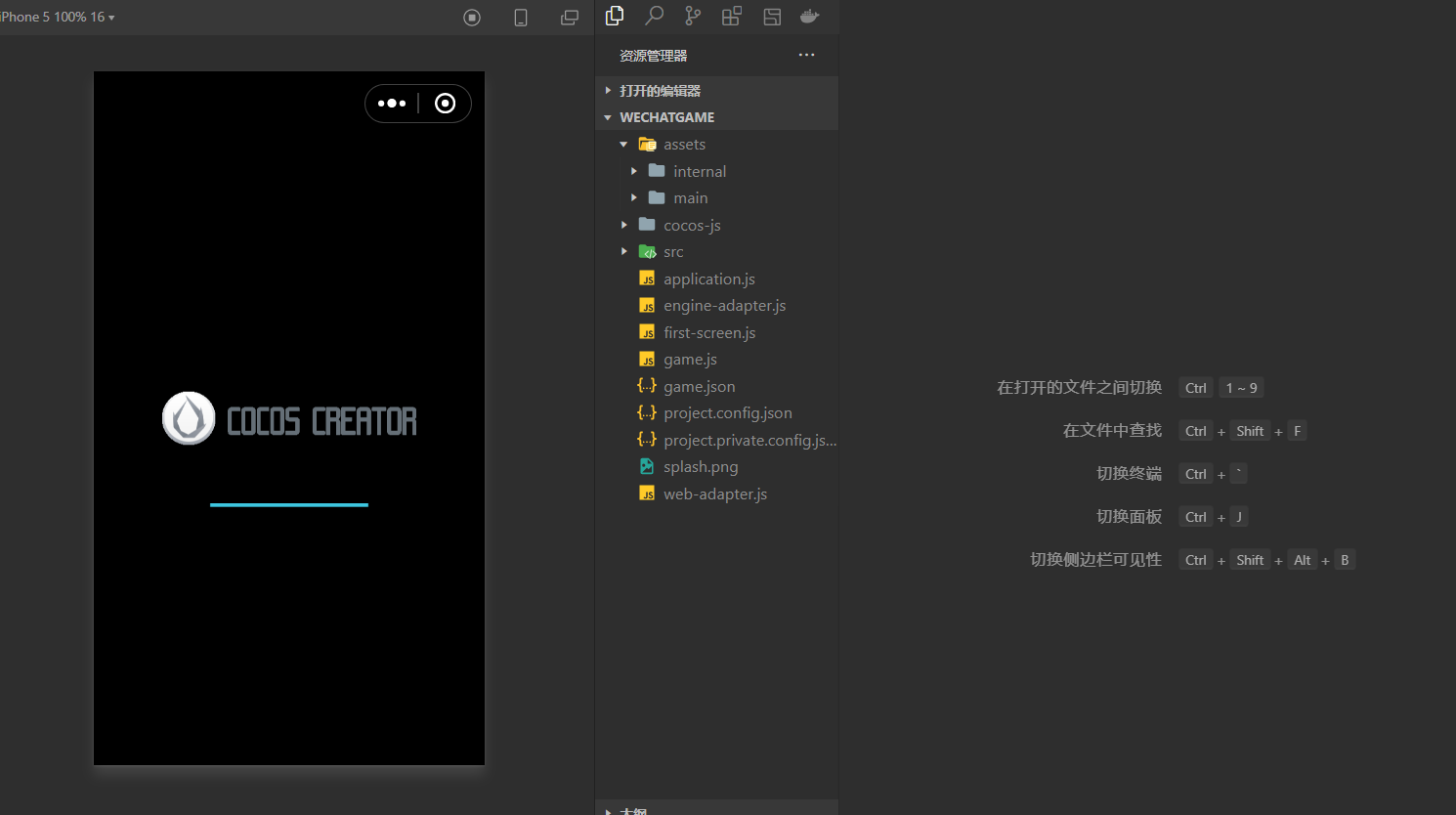Open application.js in the file tree

[x=716, y=279]
